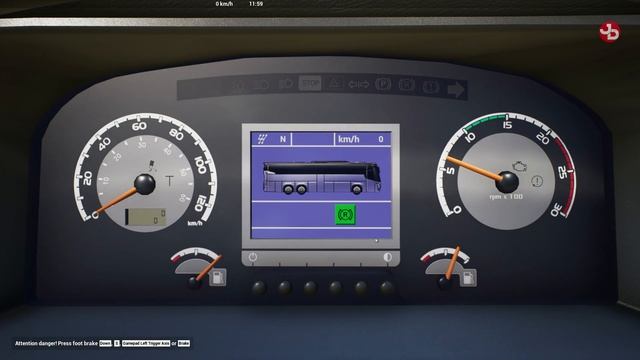This screenshot has height=360, width=640.
Task: Click the left fuel gauge needle
Action: click(x=208, y=269)
